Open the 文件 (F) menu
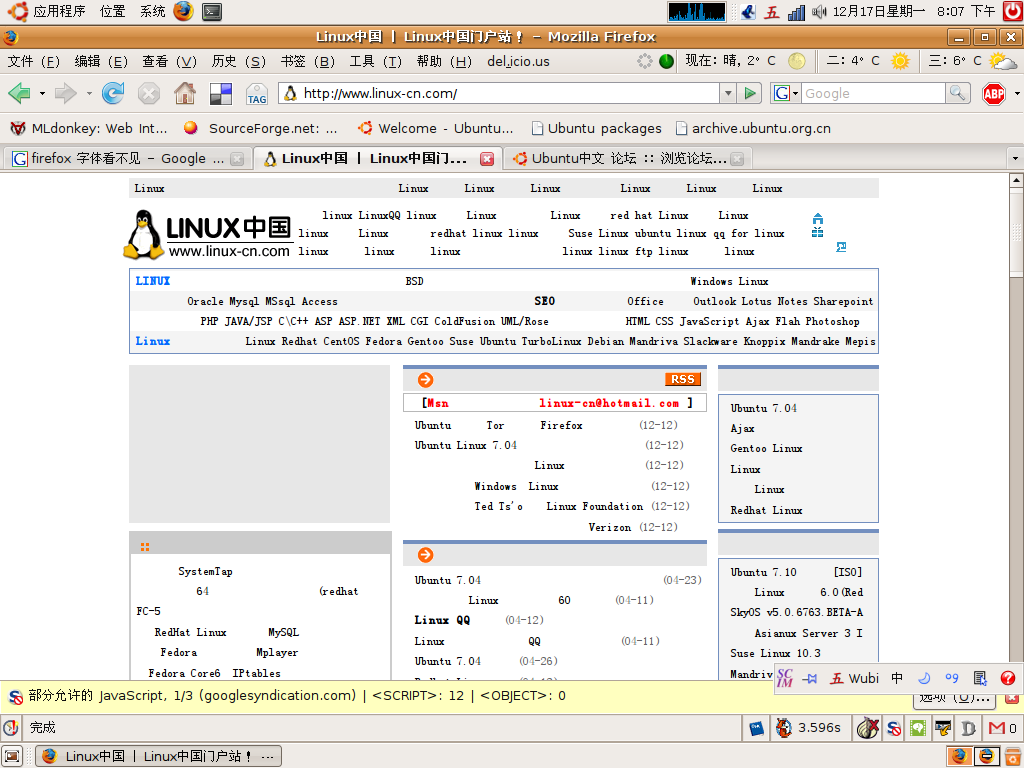Image resolution: width=1024 pixels, height=768 pixels. point(33,61)
